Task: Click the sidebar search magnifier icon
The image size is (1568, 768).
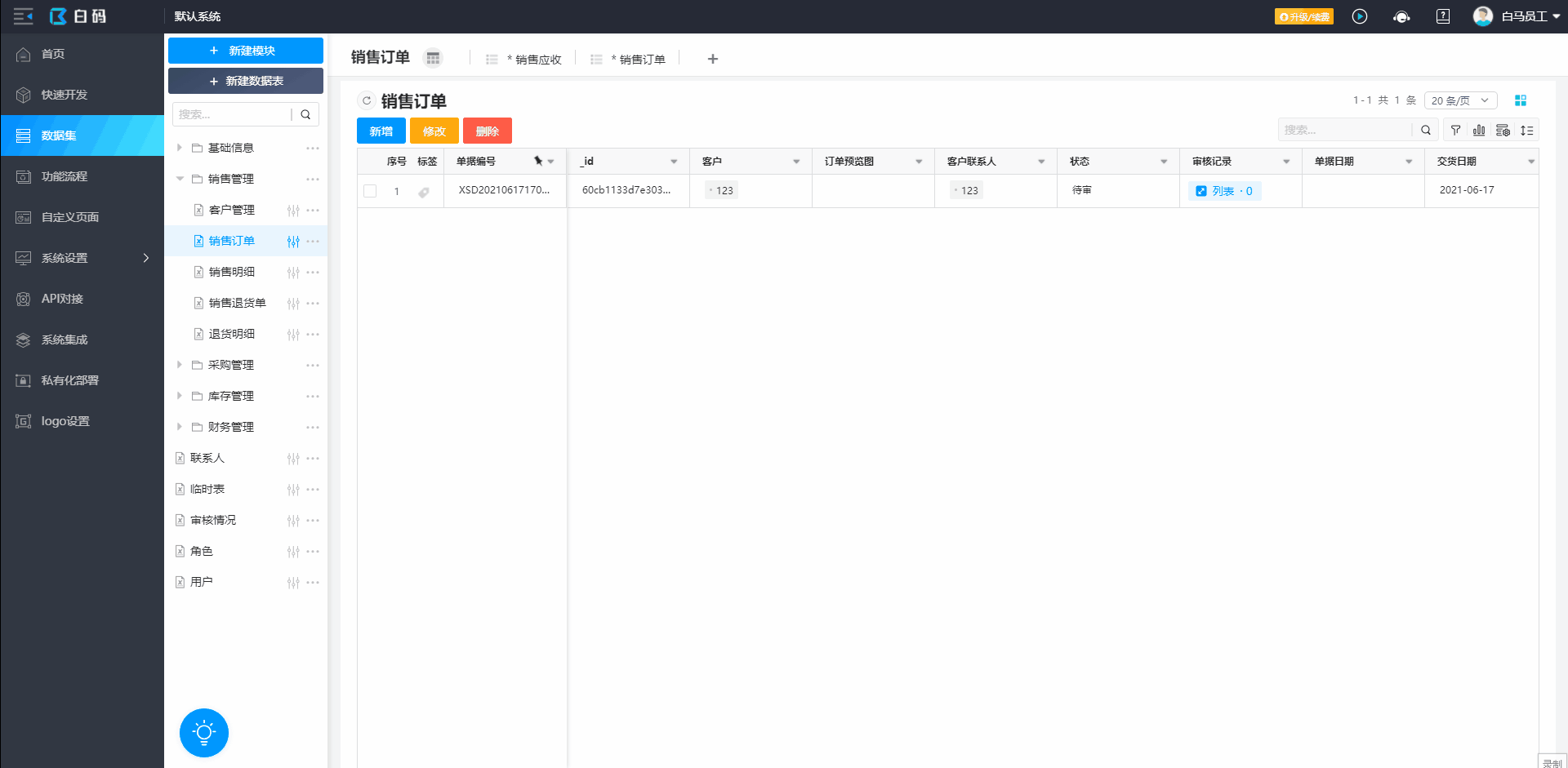Action: (305, 114)
